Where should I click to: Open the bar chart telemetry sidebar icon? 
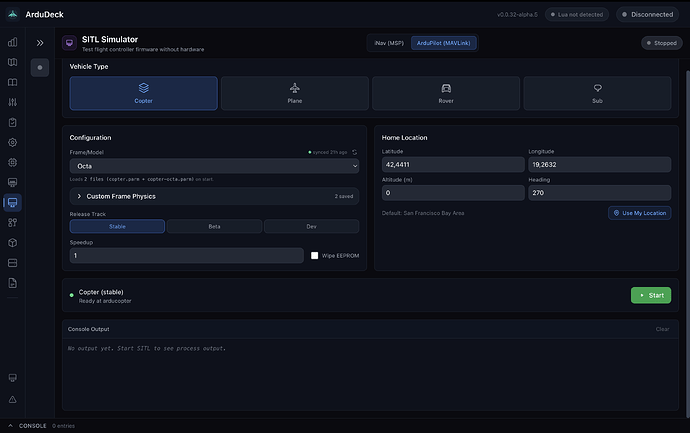(x=13, y=42)
